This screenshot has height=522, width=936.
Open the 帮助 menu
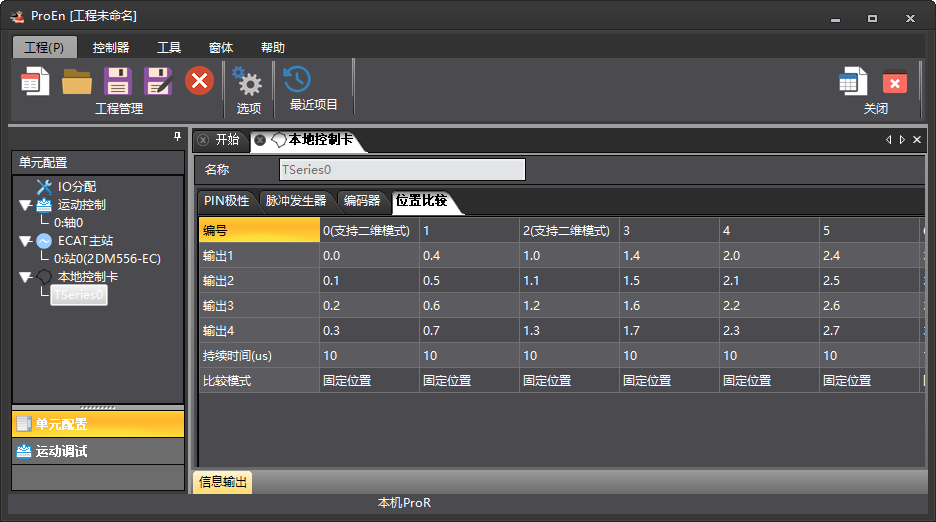(x=273, y=47)
